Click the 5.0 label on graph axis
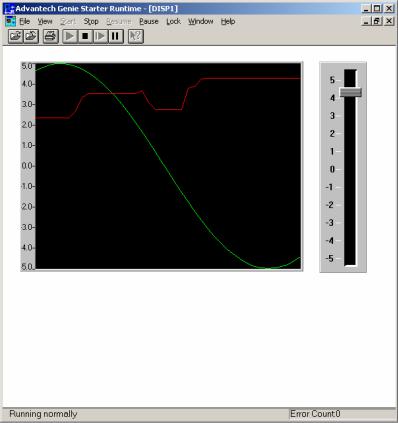This screenshot has height=423, width=398. (27, 66)
